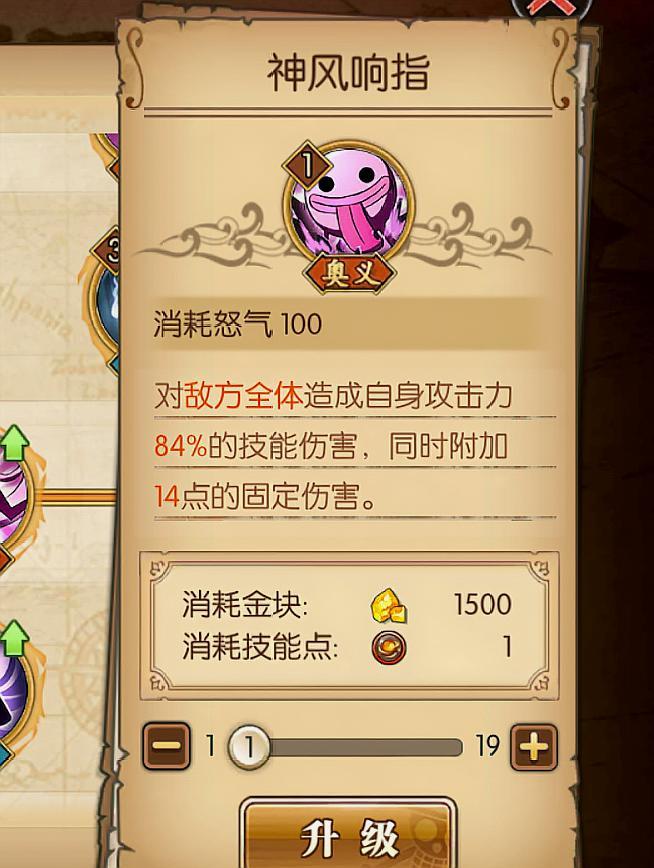654x868 pixels.
Task: Click the 消耗怒气 100 rage cost bar
Action: 344,324
